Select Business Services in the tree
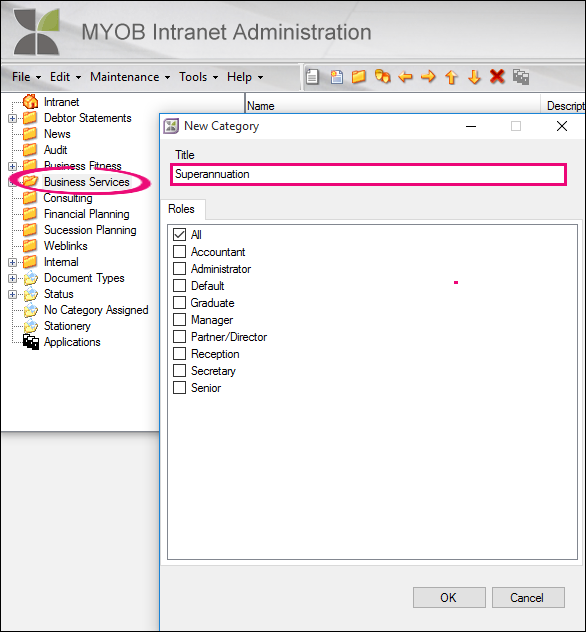The width and height of the screenshot is (586, 632). point(87,182)
